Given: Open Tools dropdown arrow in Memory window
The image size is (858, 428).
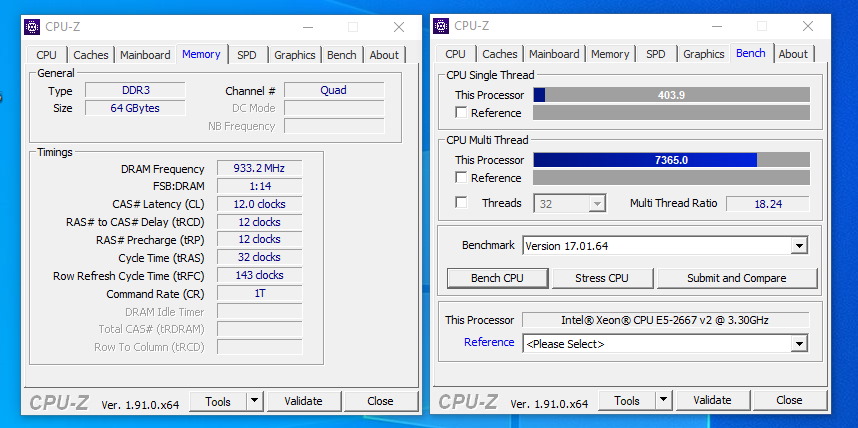Looking at the screenshot, I should 254,401.
